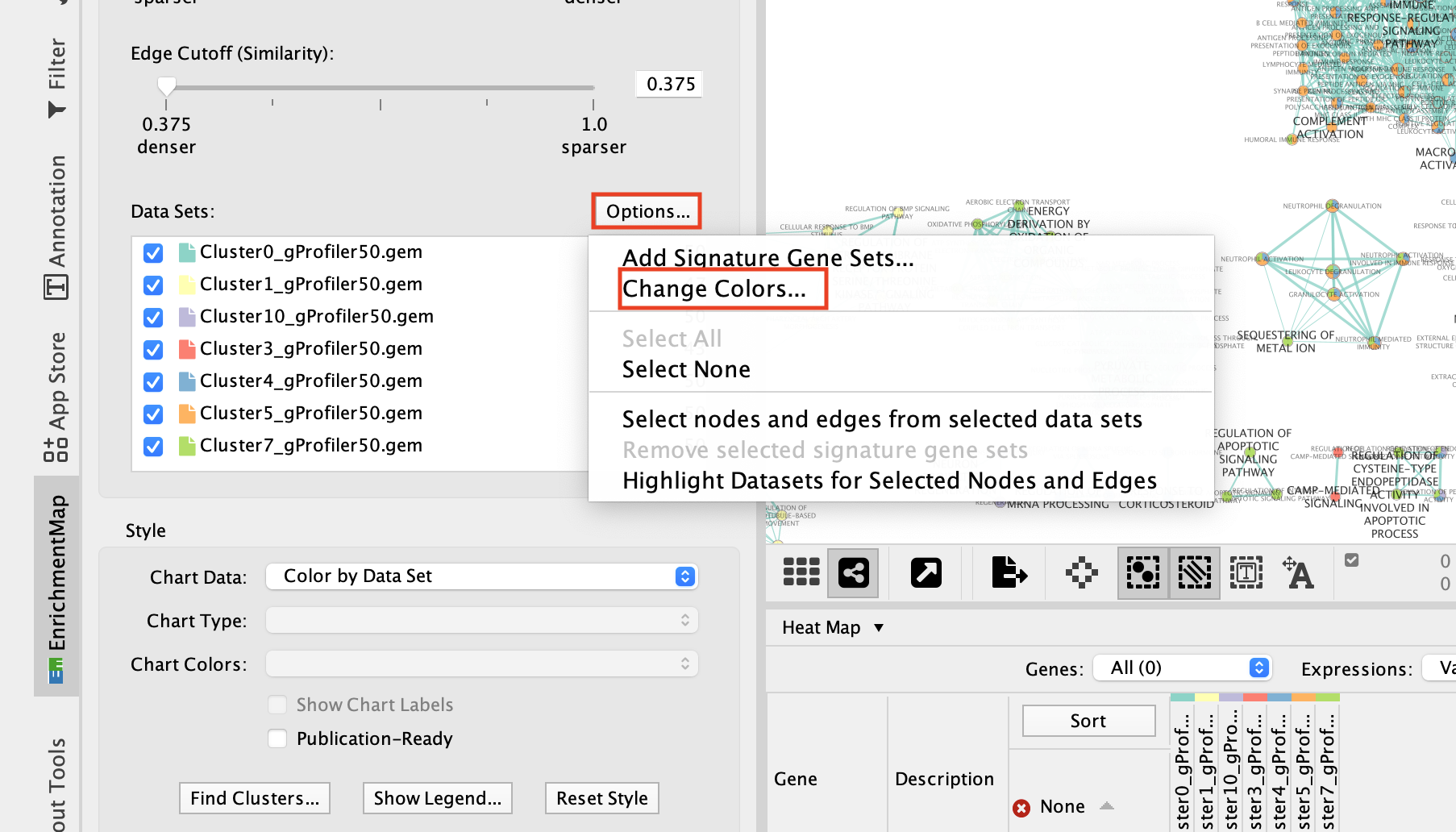The height and width of the screenshot is (832, 1456).
Task: Click the Show Legend... button
Action: (x=437, y=798)
